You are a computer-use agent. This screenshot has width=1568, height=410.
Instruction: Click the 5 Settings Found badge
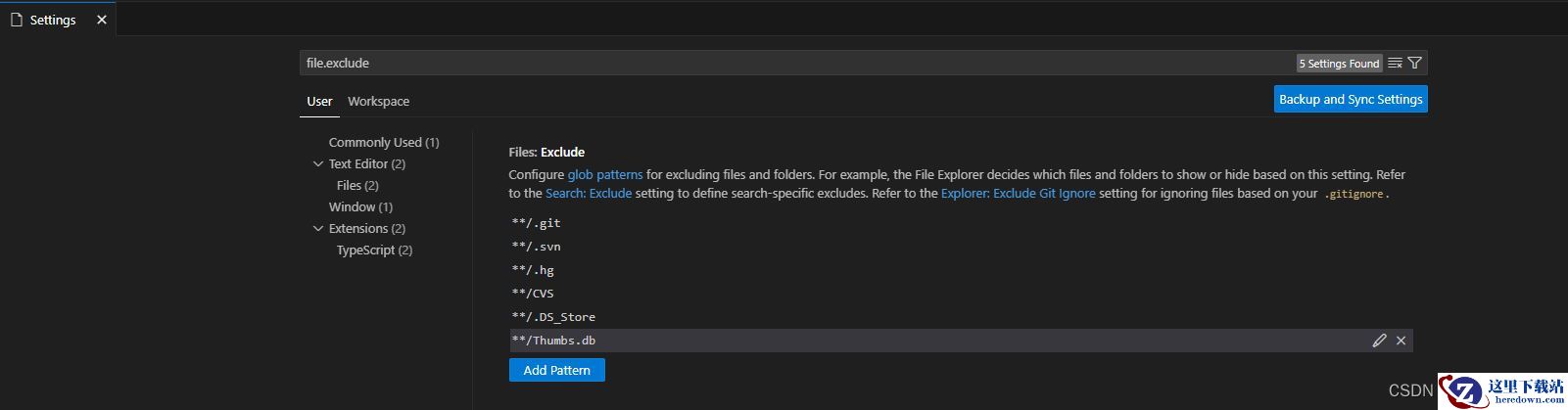point(1339,63)
